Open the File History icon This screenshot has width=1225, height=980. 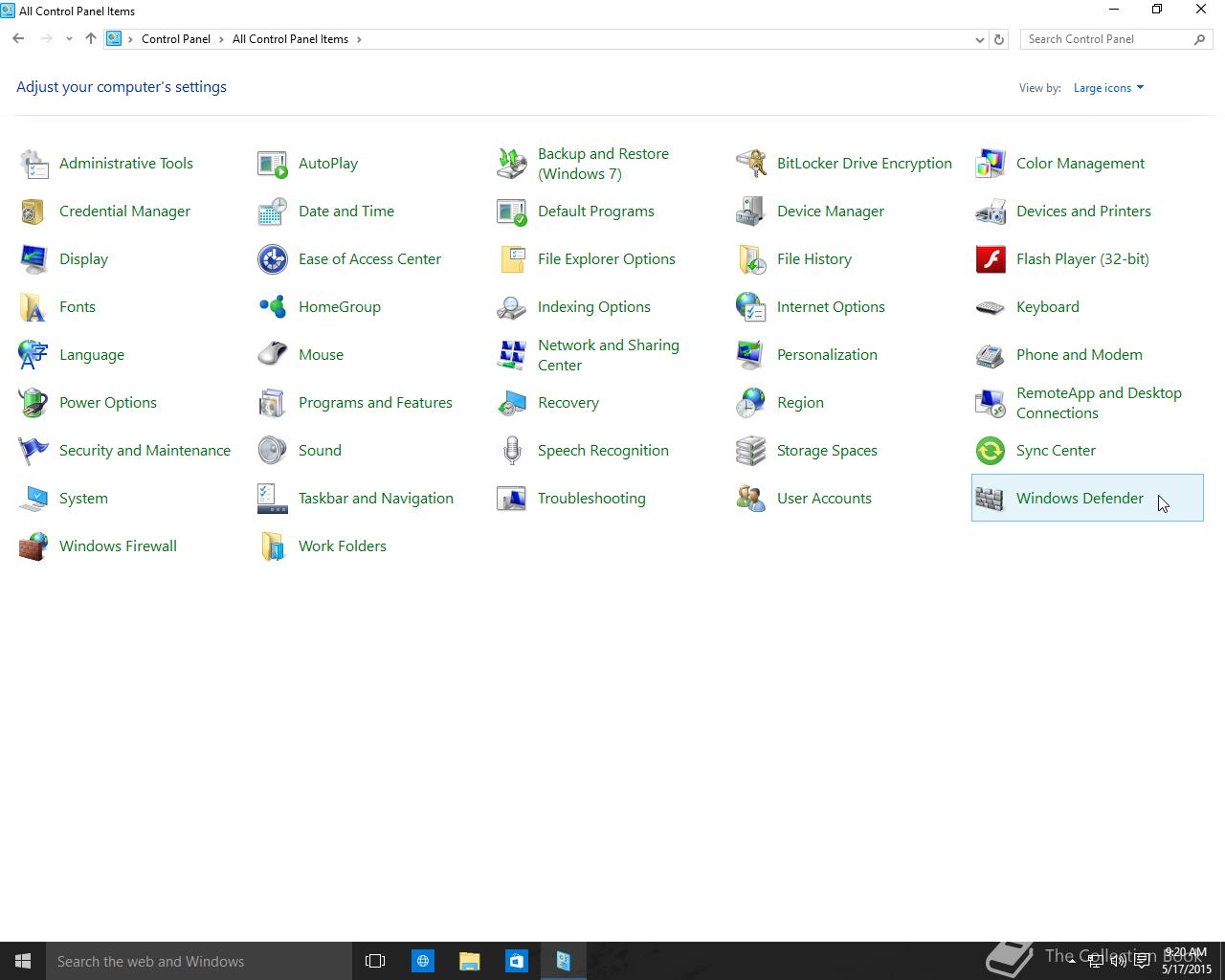tap(751, 259)
